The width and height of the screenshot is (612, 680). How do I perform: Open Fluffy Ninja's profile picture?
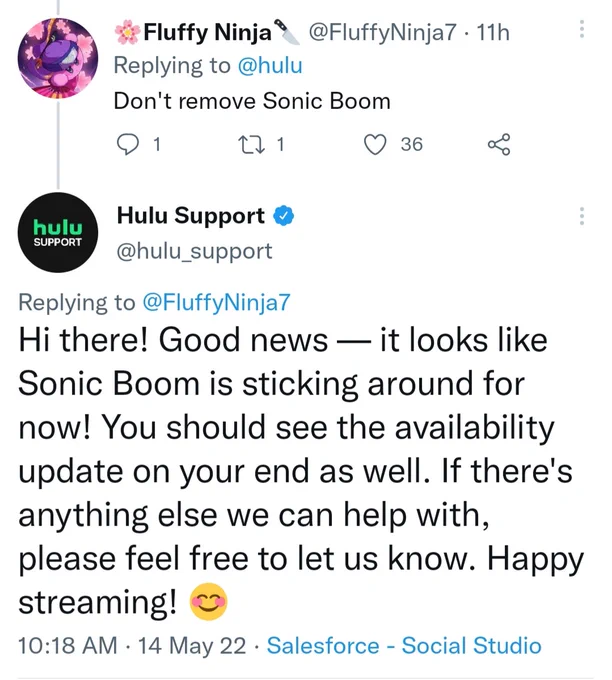coord(58,58)
